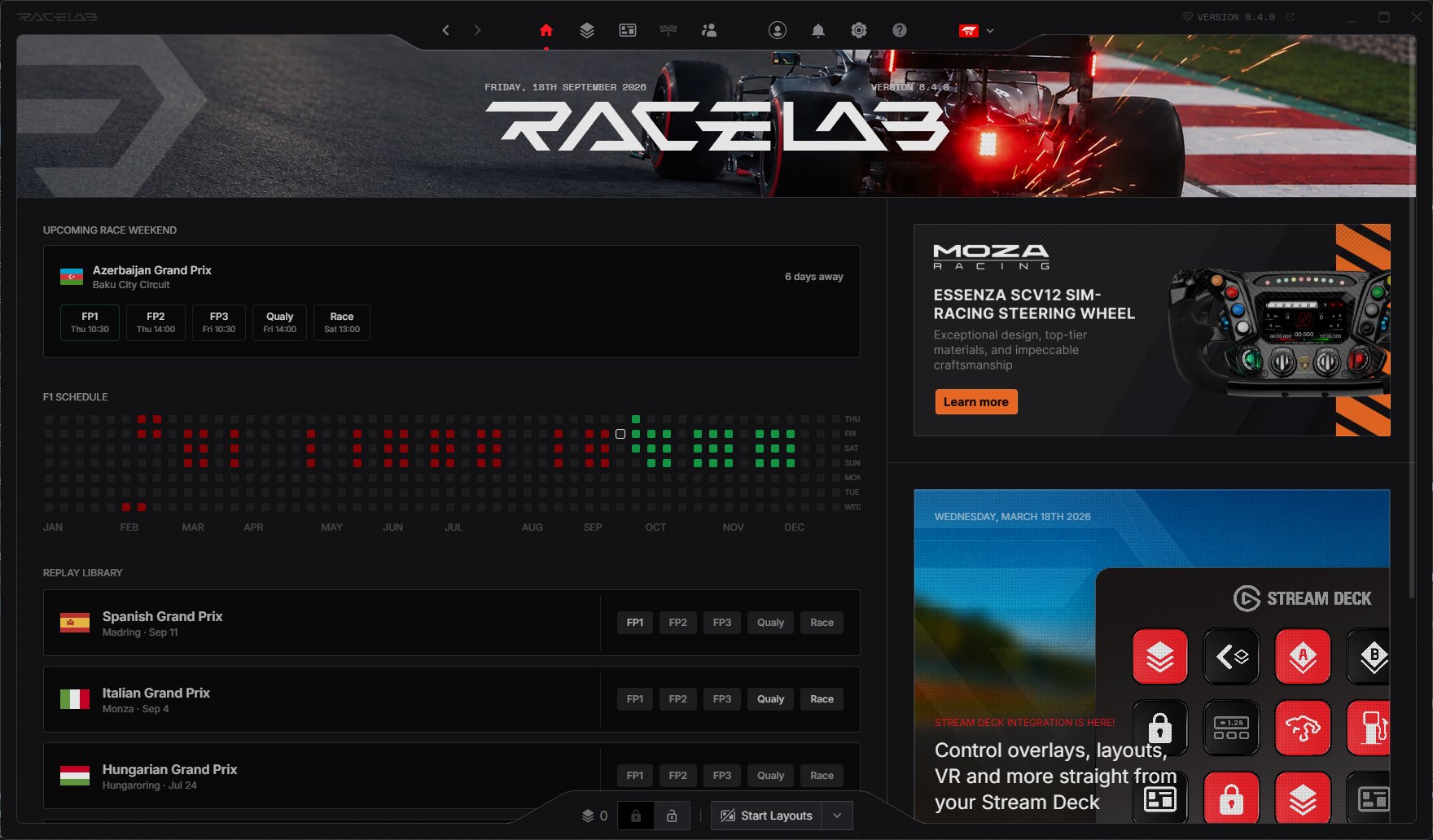Click the top green THU cell in the schedule

(x=636, y=419)
